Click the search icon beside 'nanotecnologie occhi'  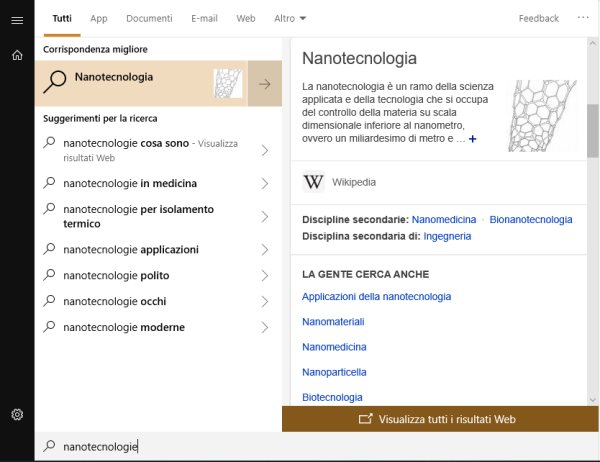(x=49, y=301)
